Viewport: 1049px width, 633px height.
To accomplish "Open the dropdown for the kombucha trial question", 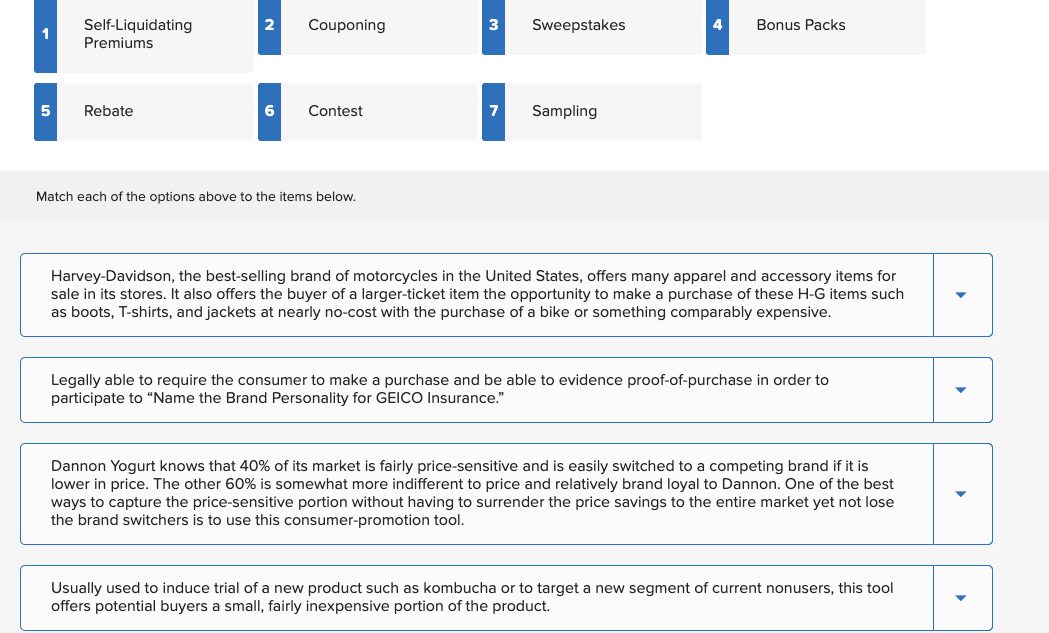I will pos(961,597).
